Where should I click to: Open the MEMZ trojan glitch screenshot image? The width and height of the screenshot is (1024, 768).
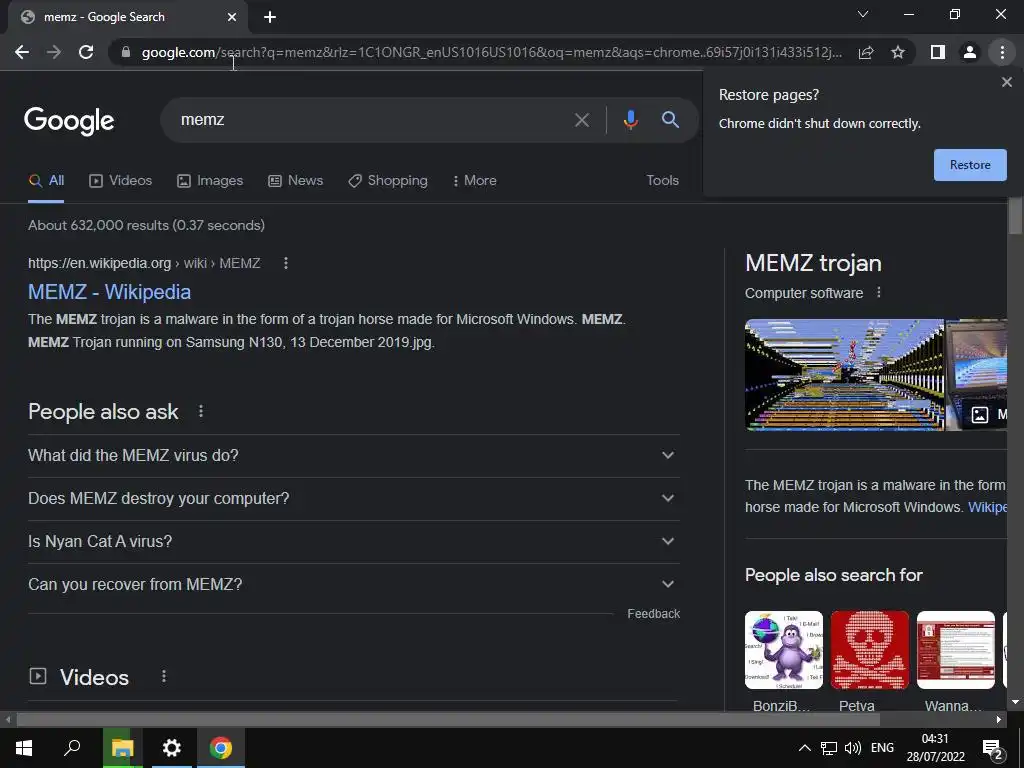(844, 375)
